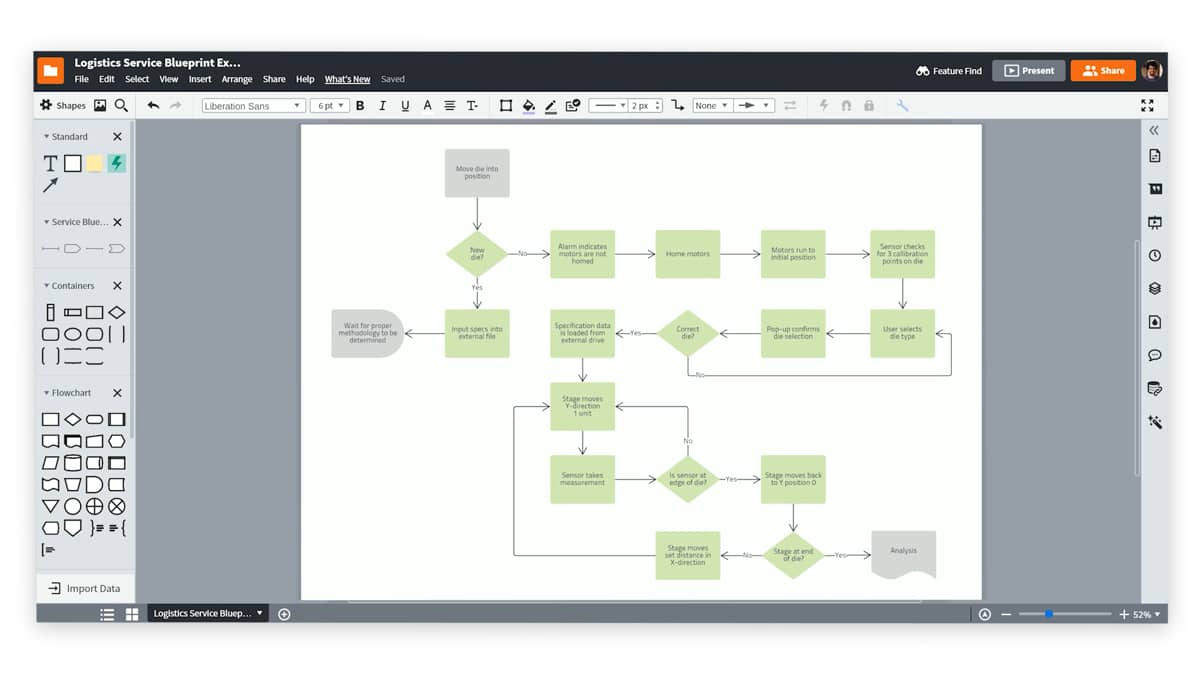Open the Liberation Sans font dropdown
The height and width of the screenshot is (675, 1200).
pyautogui.click(x=253, y=105)
